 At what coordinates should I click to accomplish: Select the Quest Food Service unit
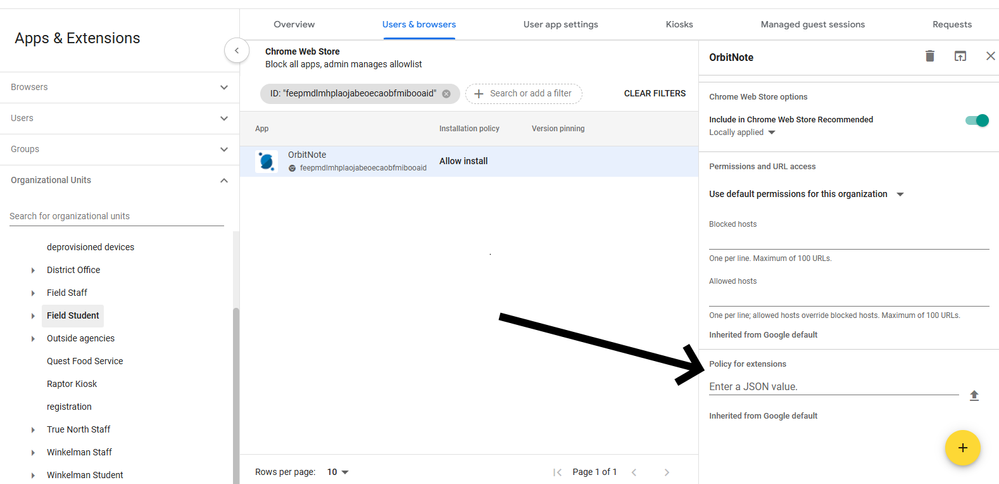pos(85,361)
